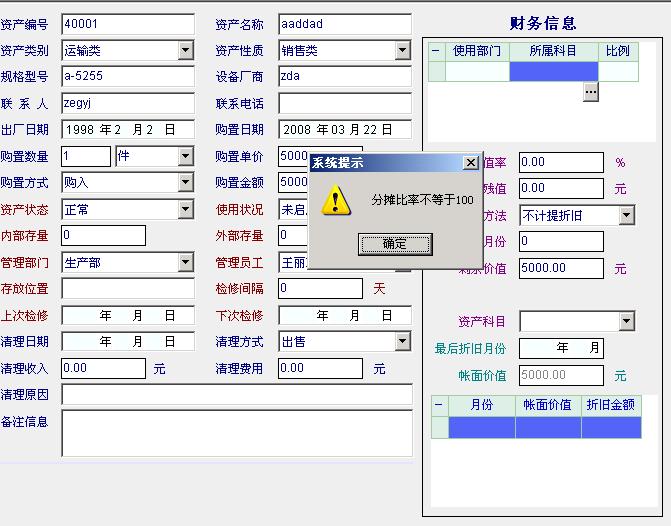Click the 资产编号 input field

coord(127,24)
